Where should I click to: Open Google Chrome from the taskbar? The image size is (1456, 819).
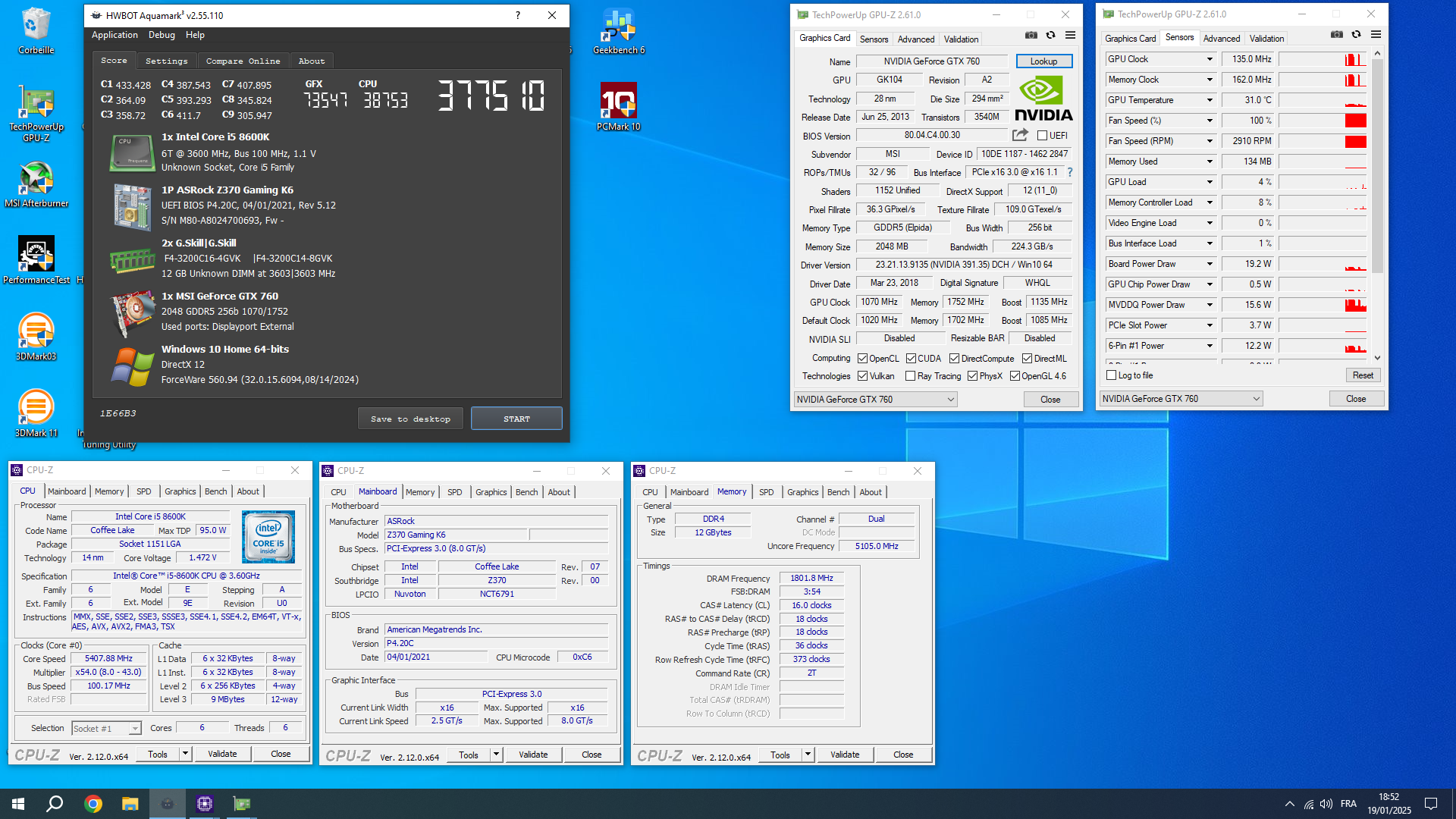tap(93, 804)
